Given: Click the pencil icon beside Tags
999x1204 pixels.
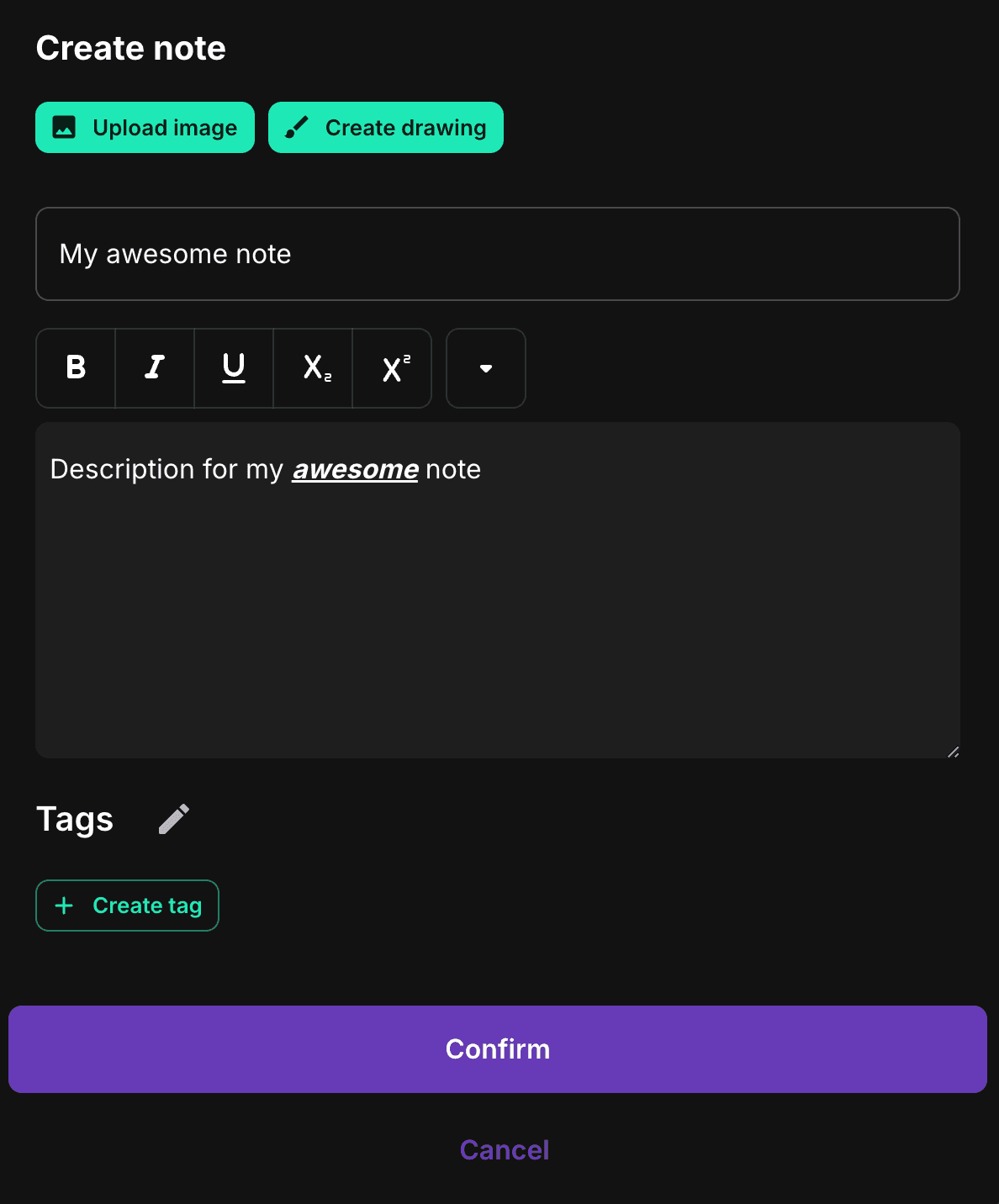Looking at the screenshot, I should pyautogui.click(x=174, y=820).
